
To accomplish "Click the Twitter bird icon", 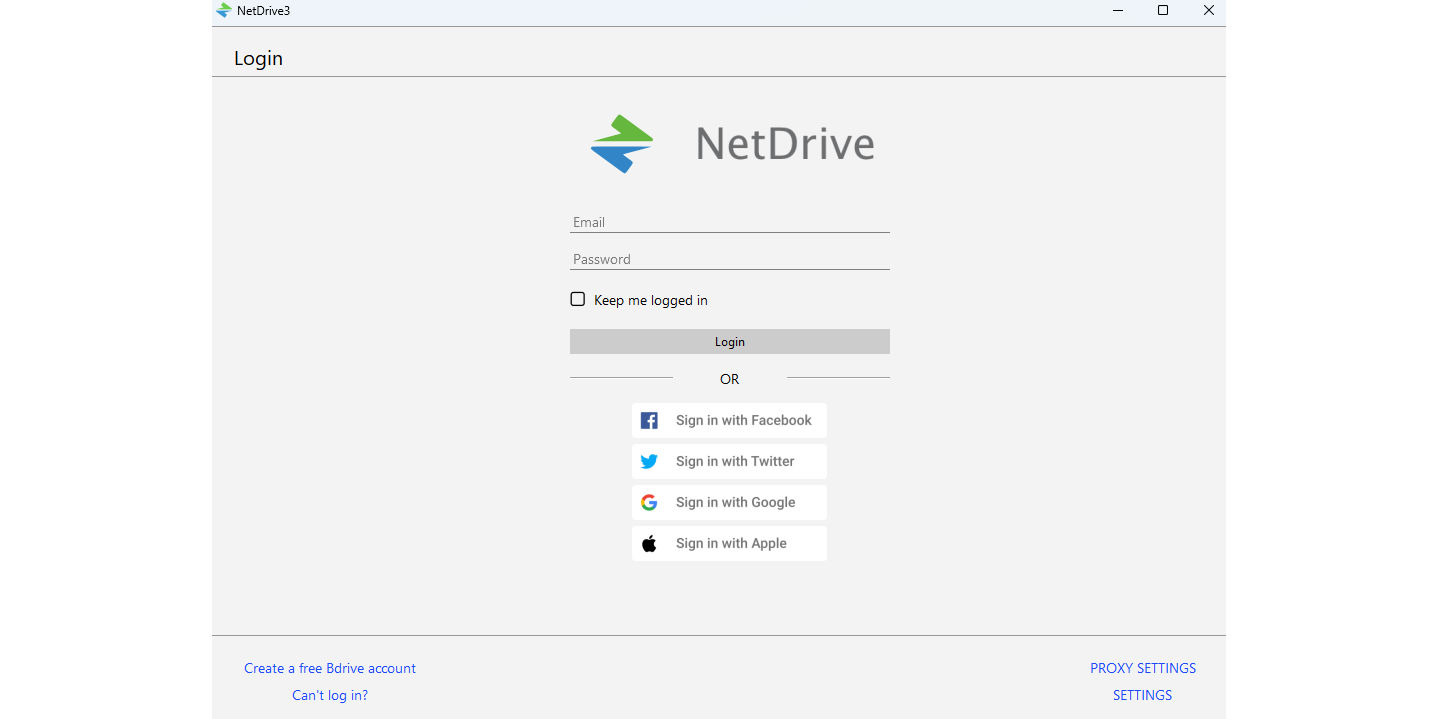I will coord(649,461).
